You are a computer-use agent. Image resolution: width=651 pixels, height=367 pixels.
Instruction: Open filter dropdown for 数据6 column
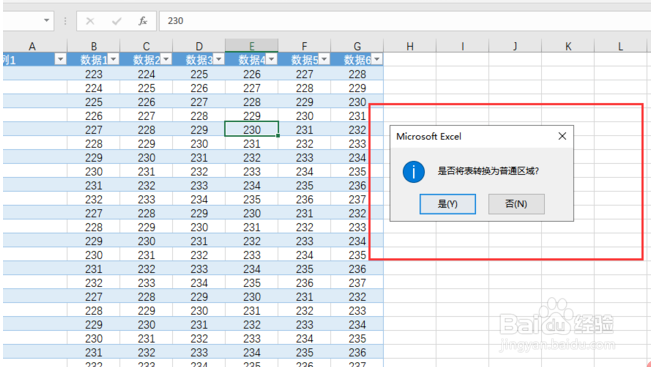coord(377,59)
